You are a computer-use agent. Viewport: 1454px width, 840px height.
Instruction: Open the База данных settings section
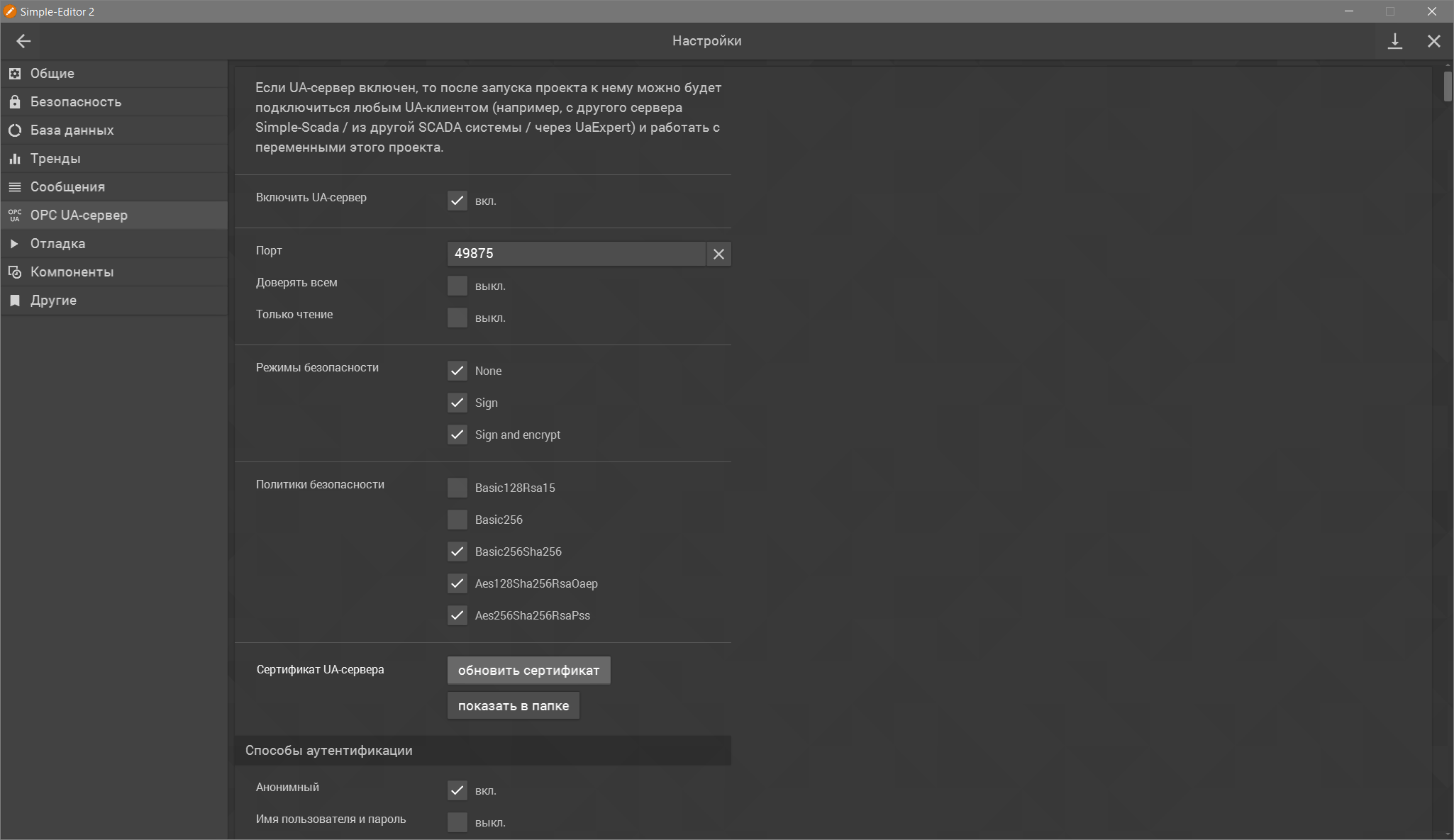tap(114, 130)
